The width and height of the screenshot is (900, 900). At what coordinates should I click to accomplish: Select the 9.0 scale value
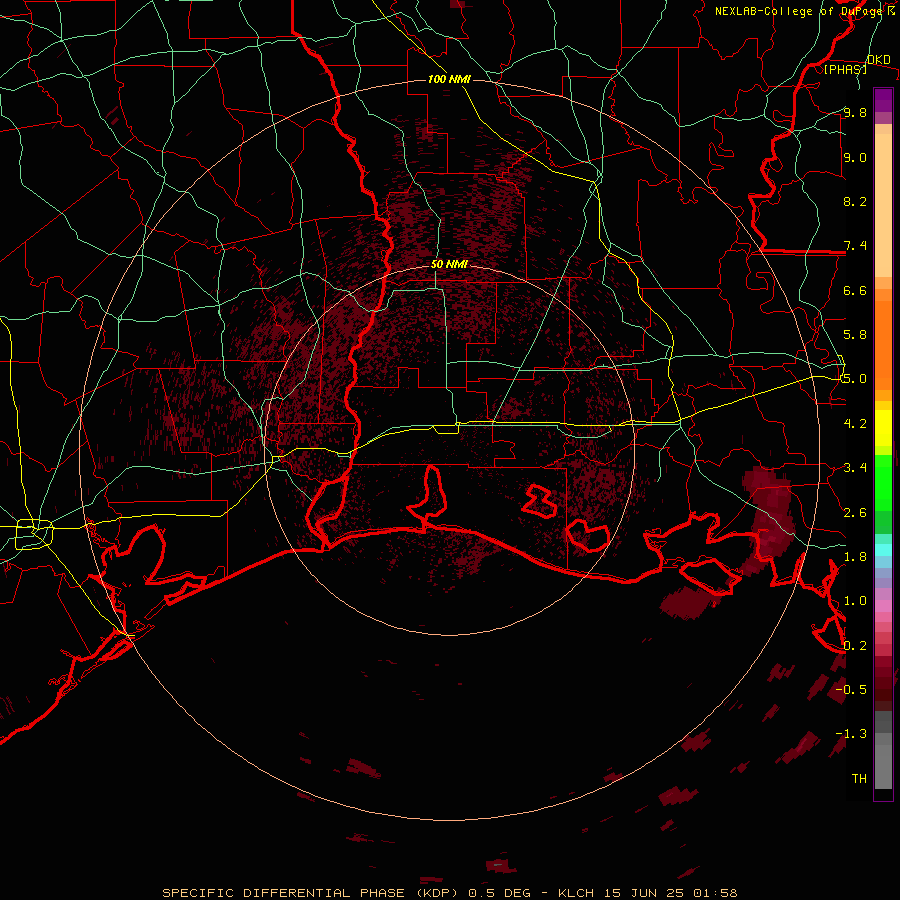coord(855,157)
